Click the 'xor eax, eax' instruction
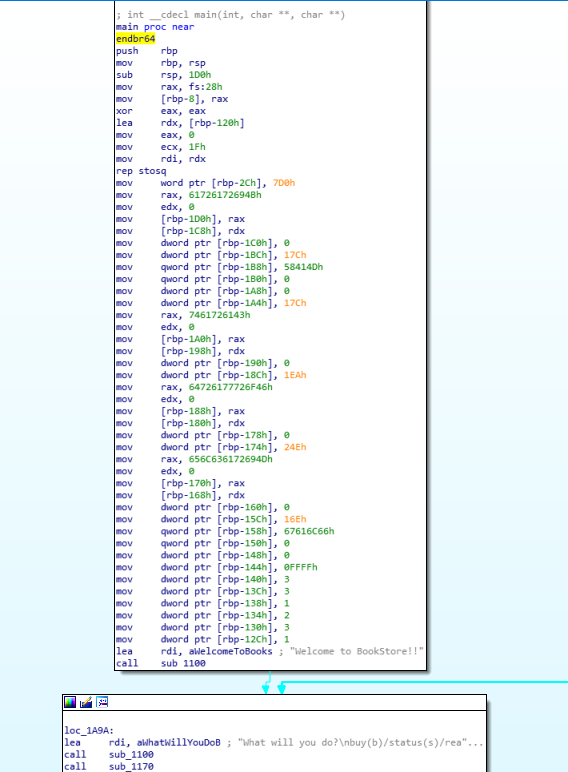568x772 pixels. click(x=161, y=111)
